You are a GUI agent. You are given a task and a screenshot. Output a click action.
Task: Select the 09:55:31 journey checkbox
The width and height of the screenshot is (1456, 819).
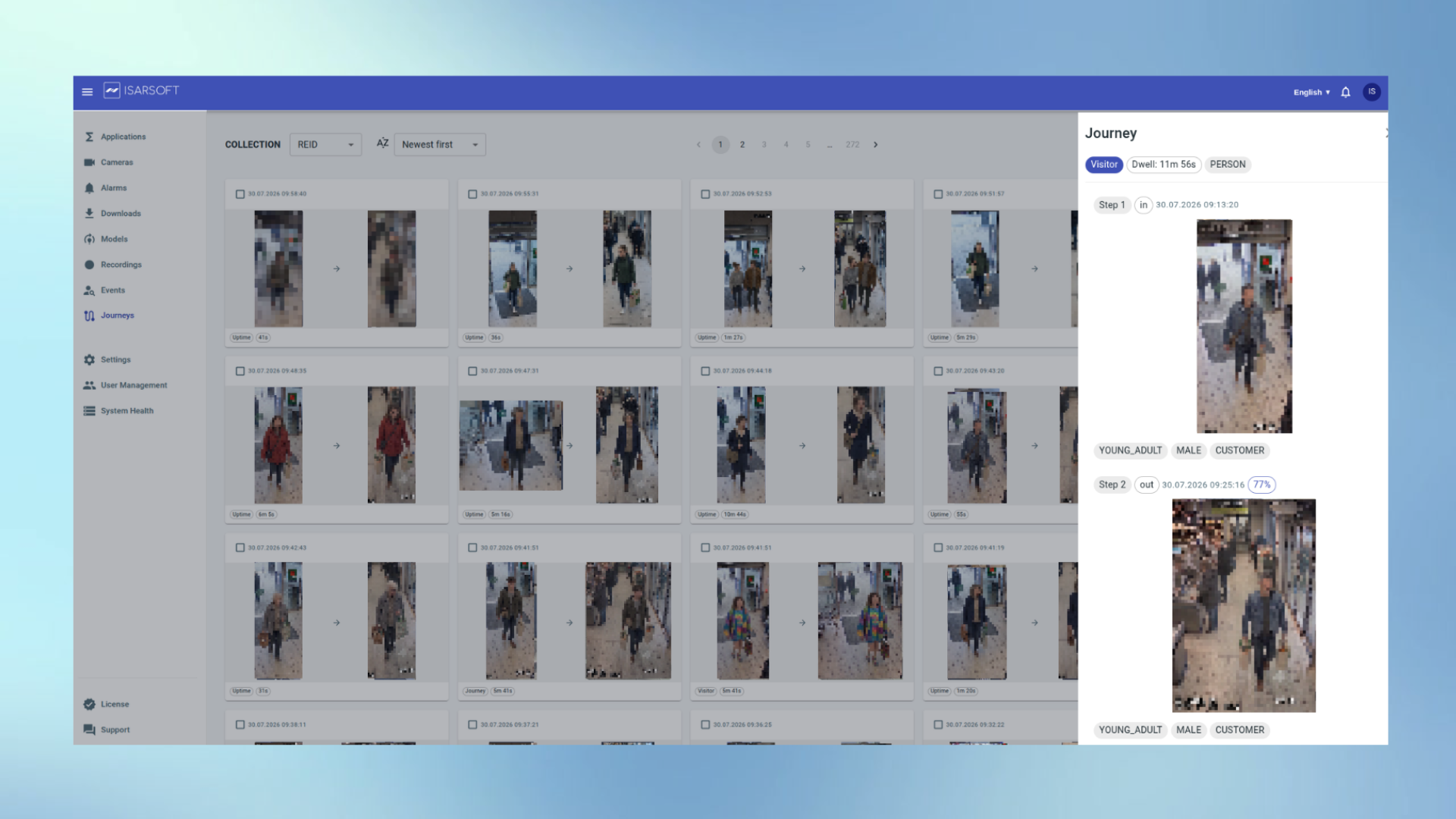coord(472,194)
